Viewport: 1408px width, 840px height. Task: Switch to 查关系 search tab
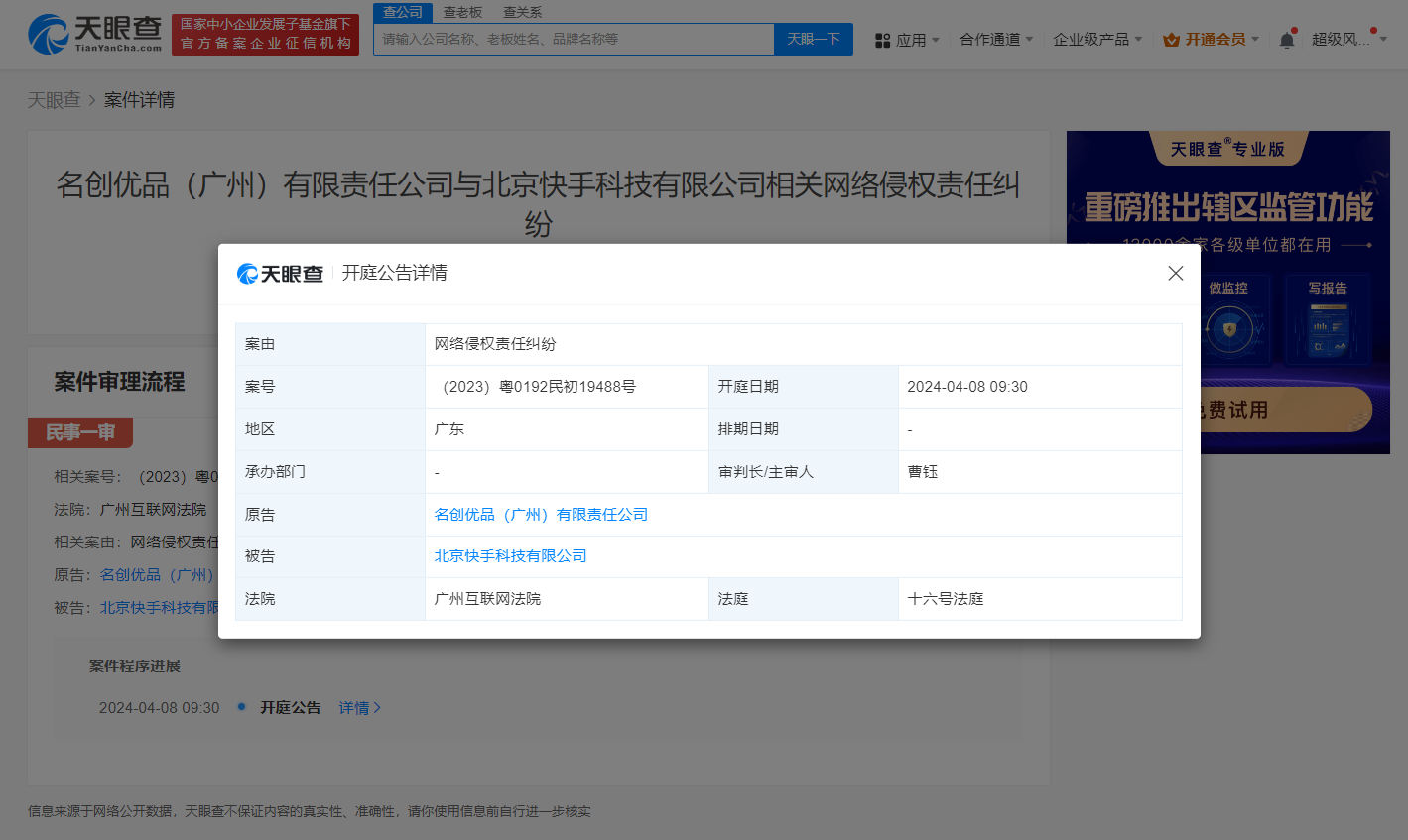523,12
